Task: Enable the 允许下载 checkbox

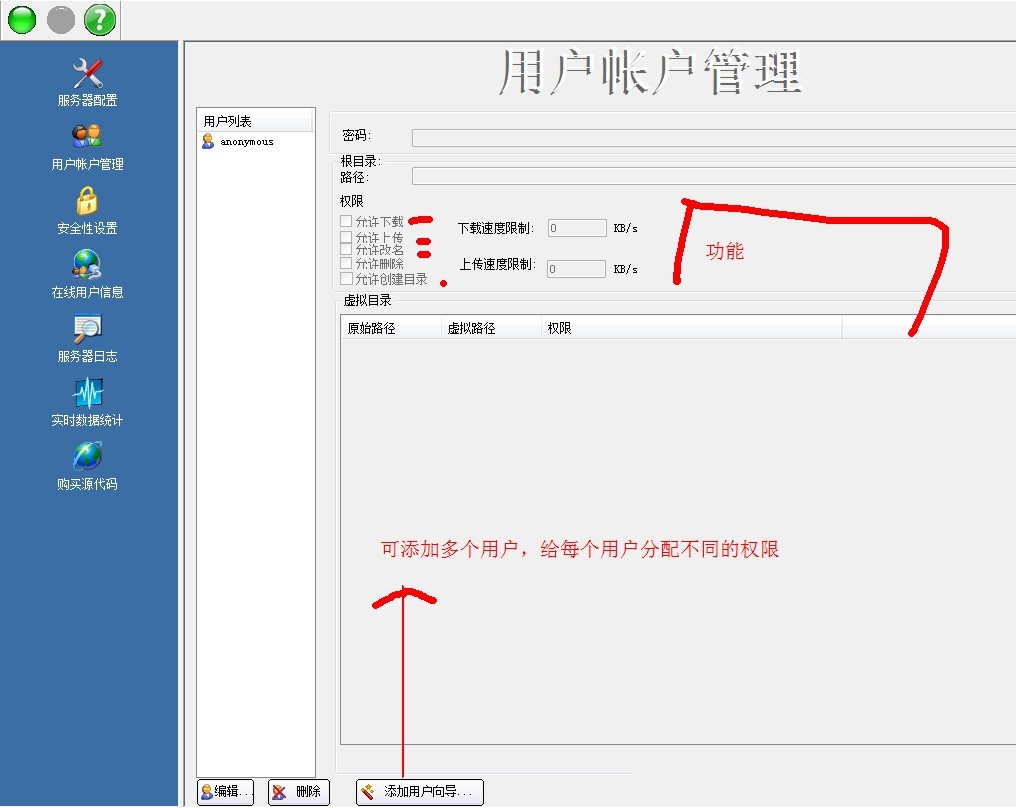Action: click(346, 221)
